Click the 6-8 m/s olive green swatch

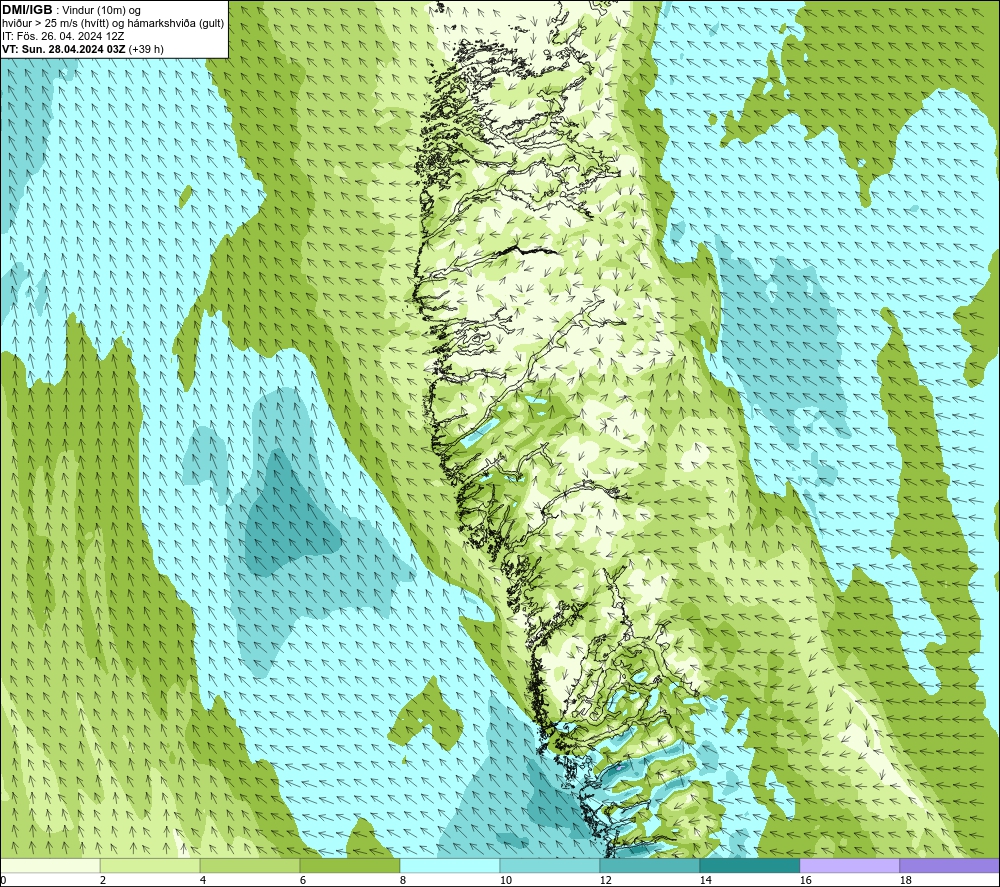(349, 866)
